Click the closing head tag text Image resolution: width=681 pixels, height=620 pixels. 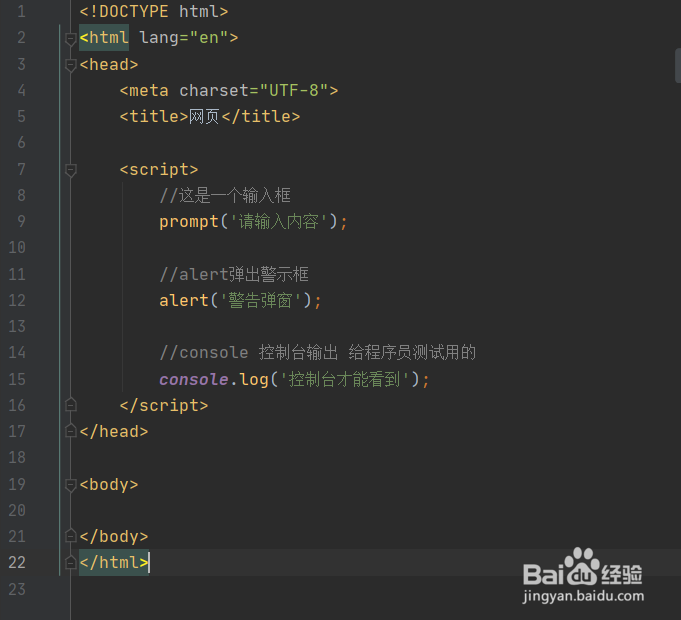[114, 432]
